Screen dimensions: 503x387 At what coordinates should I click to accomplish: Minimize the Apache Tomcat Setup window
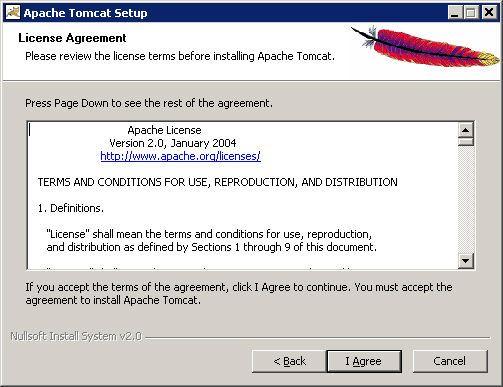[454, 13]
